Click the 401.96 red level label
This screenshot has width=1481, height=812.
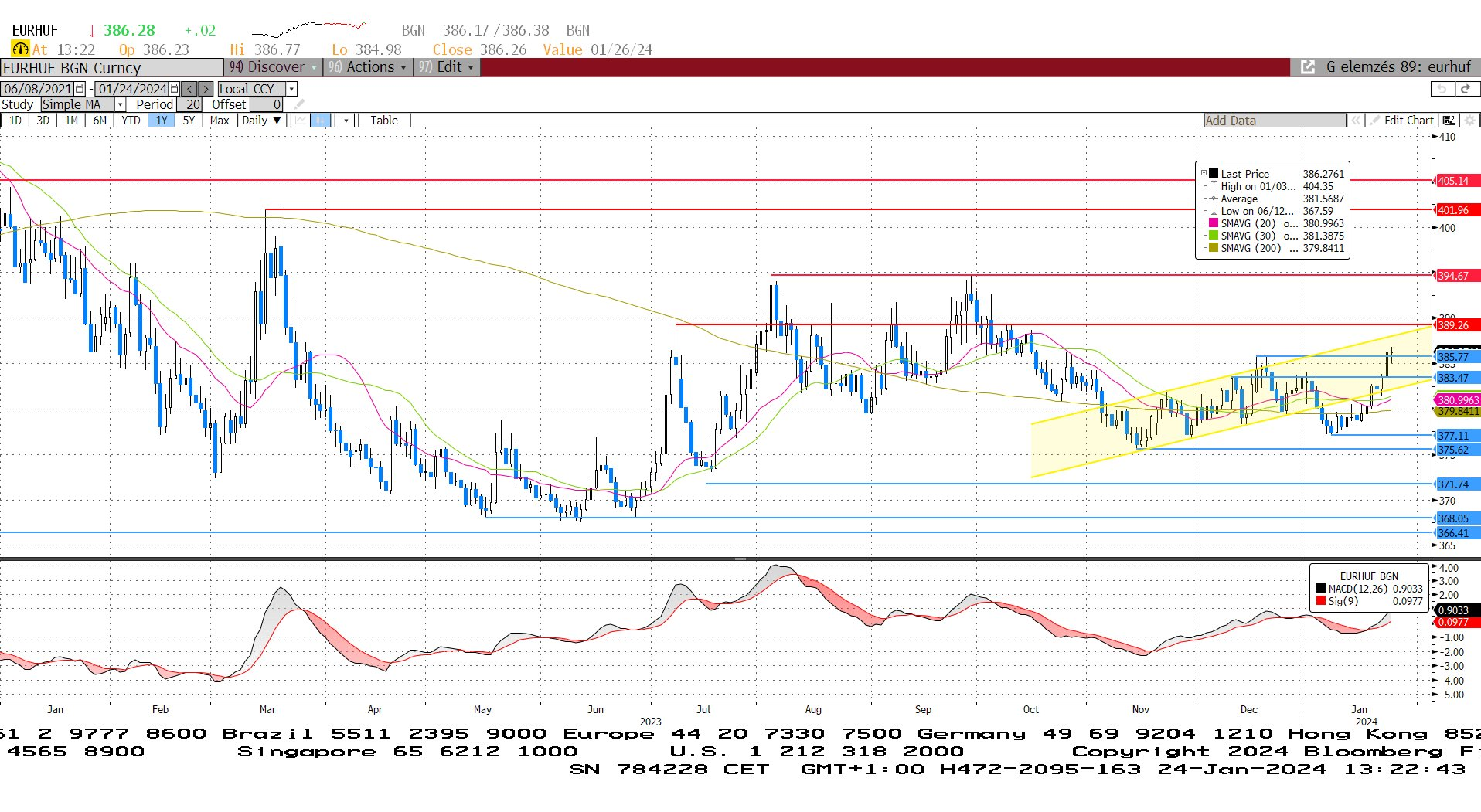click(1456, 210)
